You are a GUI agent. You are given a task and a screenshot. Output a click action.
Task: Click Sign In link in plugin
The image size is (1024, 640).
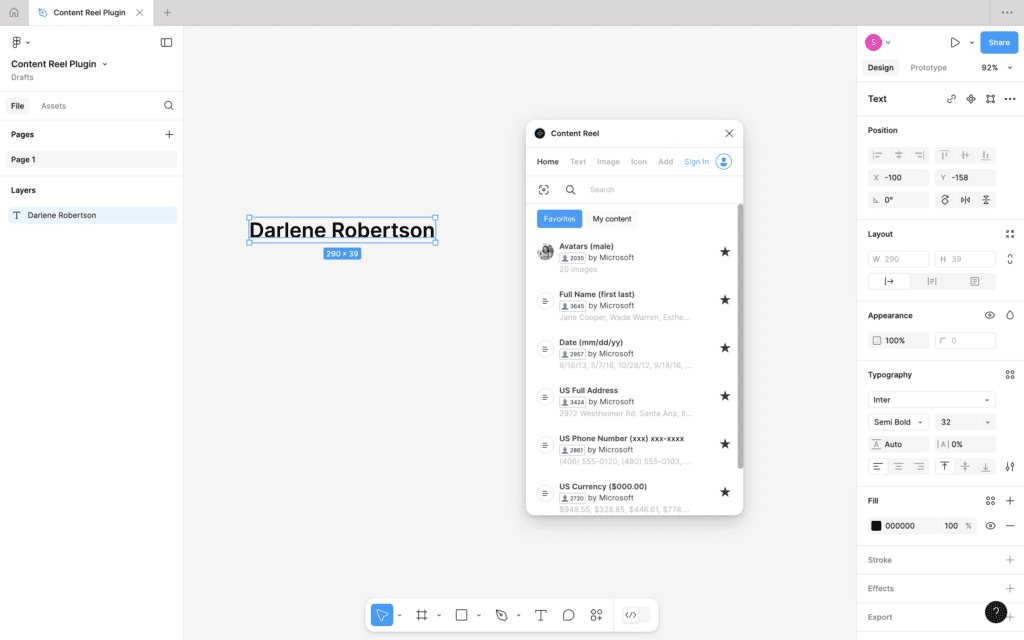click(x=696, y=162)
